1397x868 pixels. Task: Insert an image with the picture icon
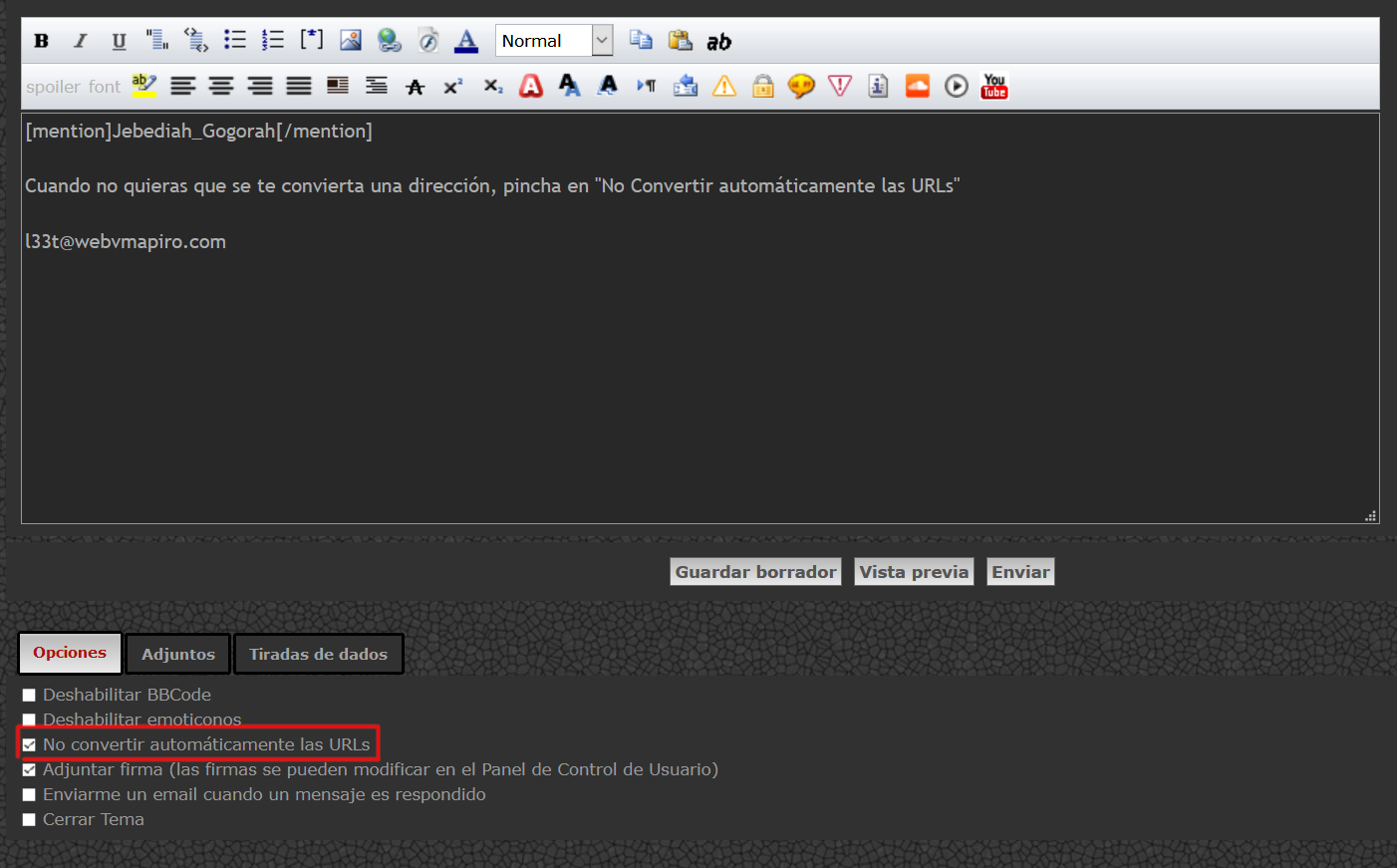point(351,41)
